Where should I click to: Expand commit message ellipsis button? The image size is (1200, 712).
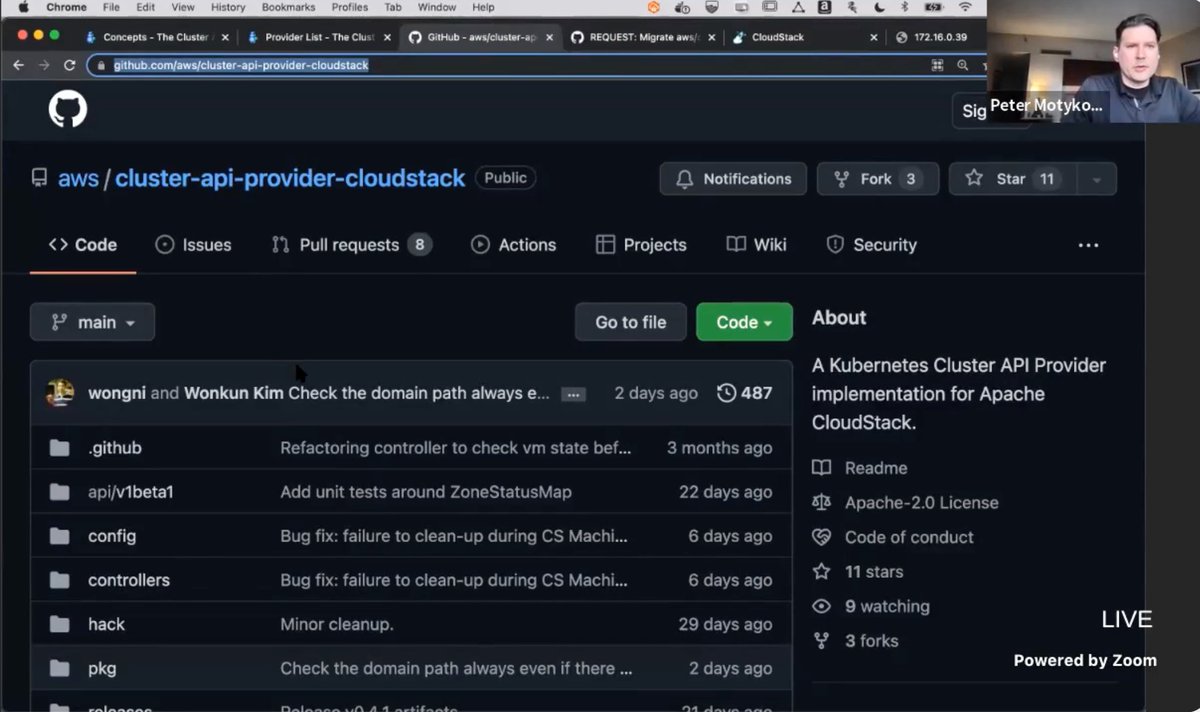[x=573, y=394]
